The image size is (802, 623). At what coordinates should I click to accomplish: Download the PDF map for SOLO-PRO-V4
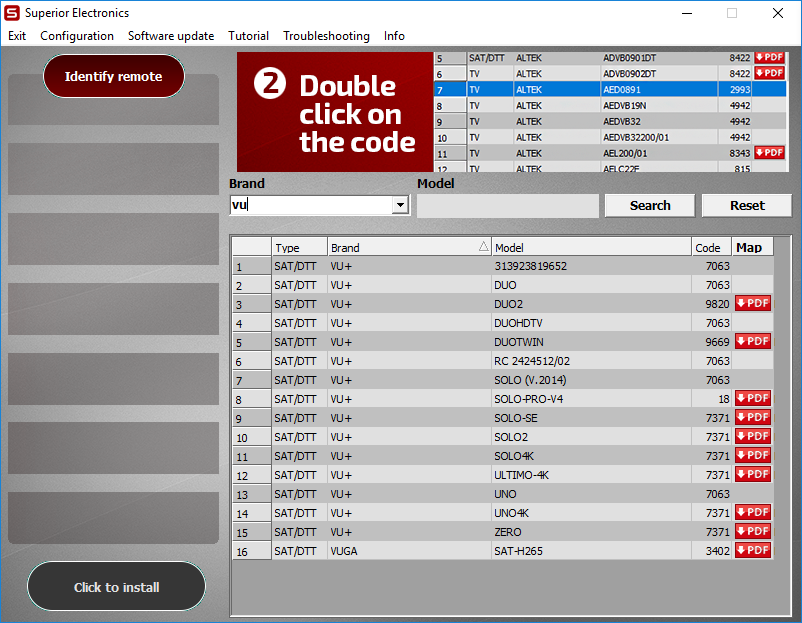[x=752, y=398]
